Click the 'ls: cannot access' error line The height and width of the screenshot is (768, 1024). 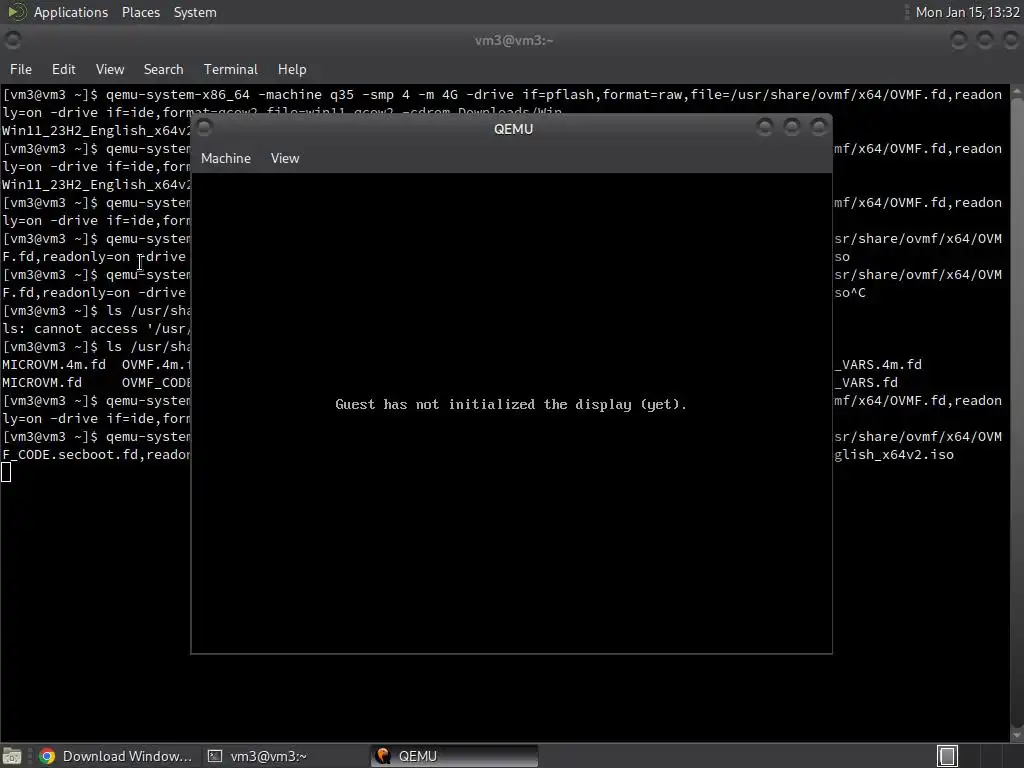pyautogui.click(x=96, y=328)
